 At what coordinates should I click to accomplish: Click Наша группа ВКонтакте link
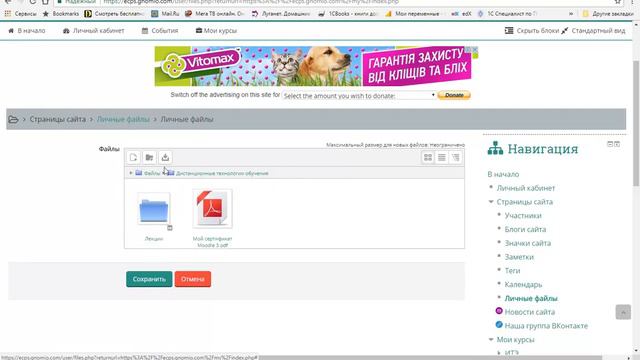(546, 326)
